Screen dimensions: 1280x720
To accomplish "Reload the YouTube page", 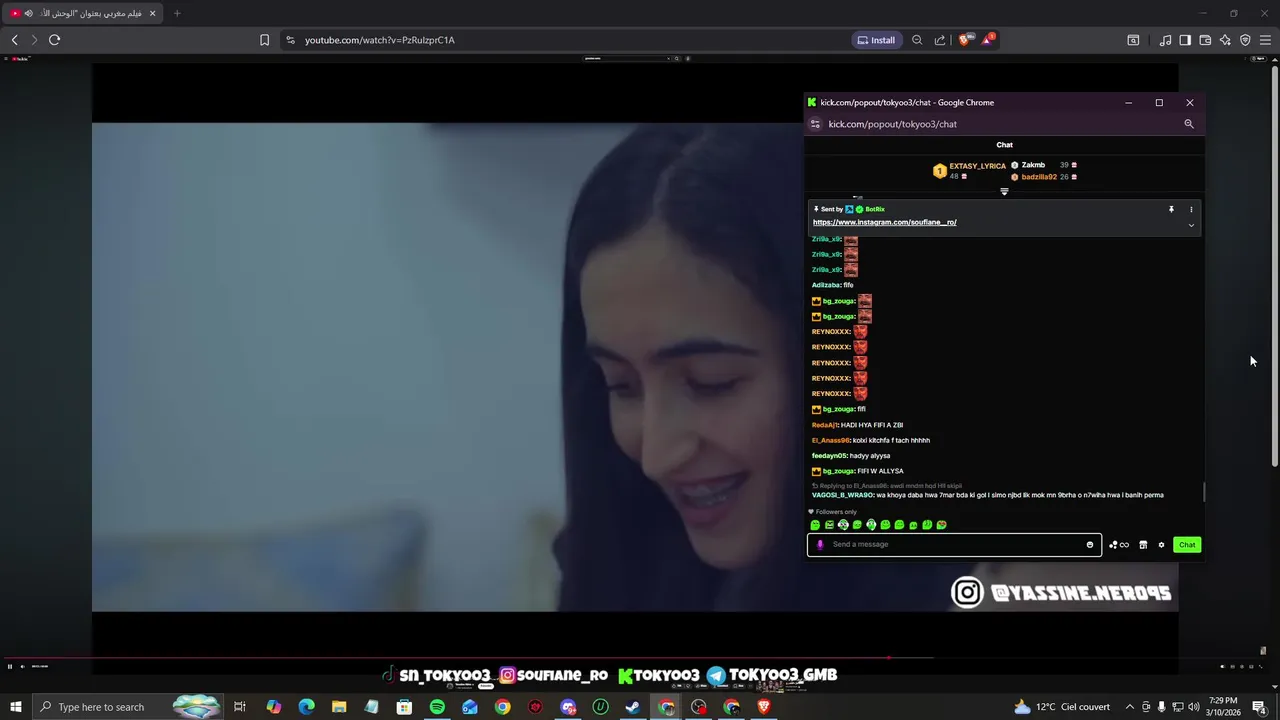I will click(x=54, y=40).
